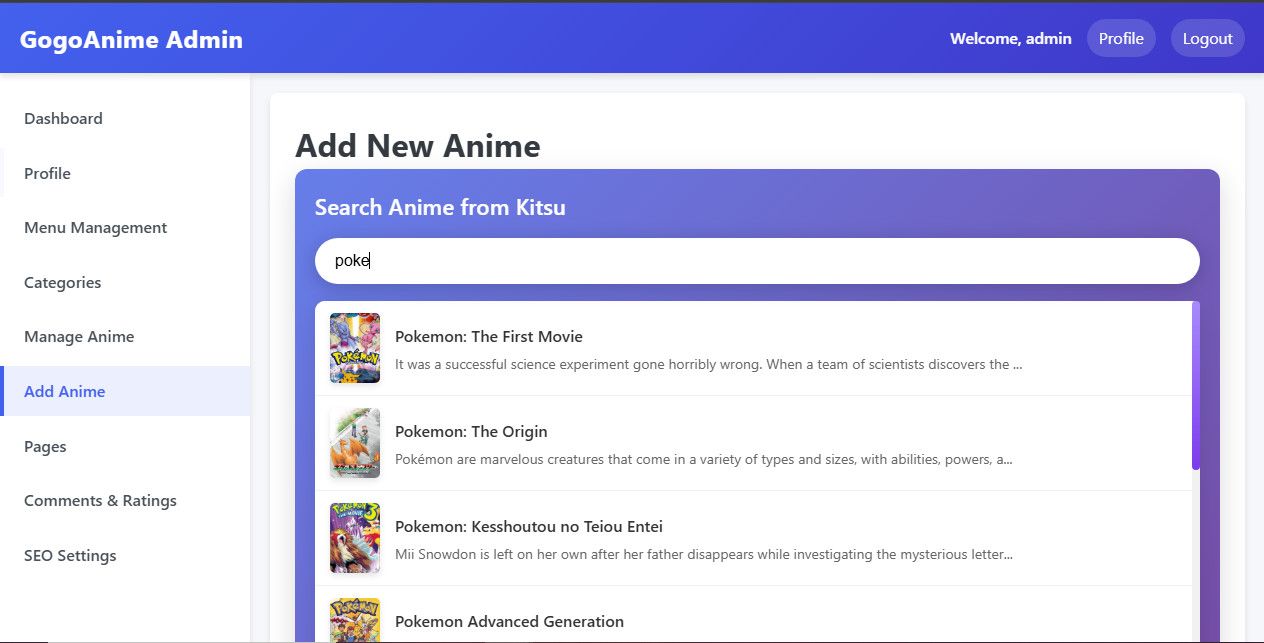Choose the Pokemon Advanced Generation result title
This screenshot has width=1264, height=643.
(509, 621)
